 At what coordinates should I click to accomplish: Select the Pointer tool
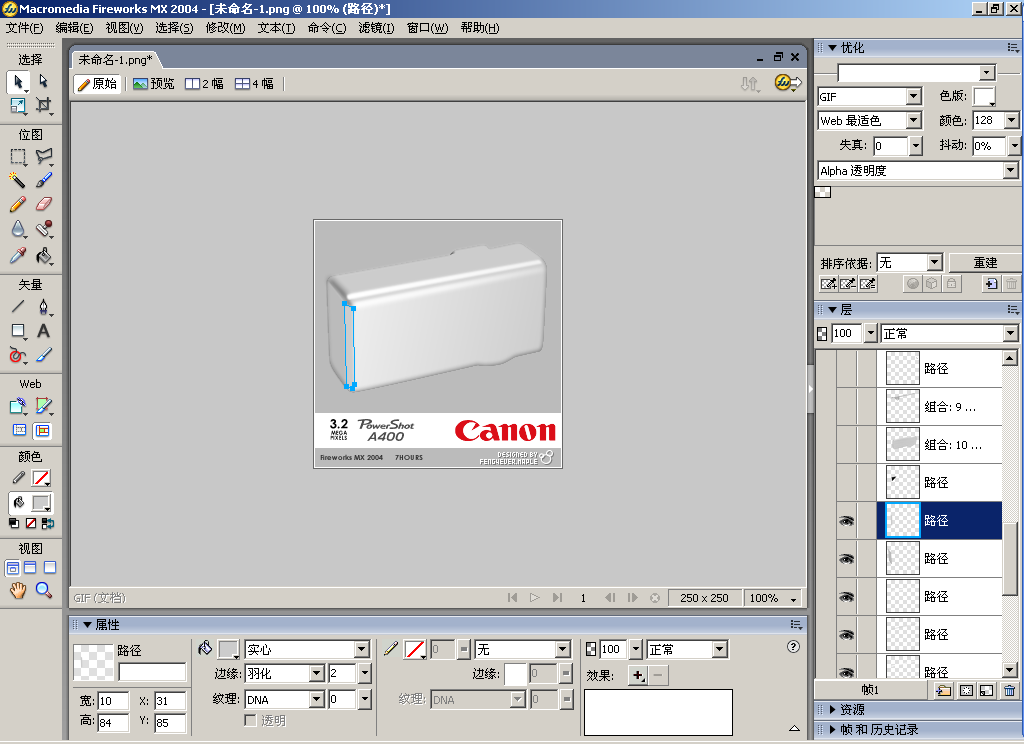coord(18,82)
